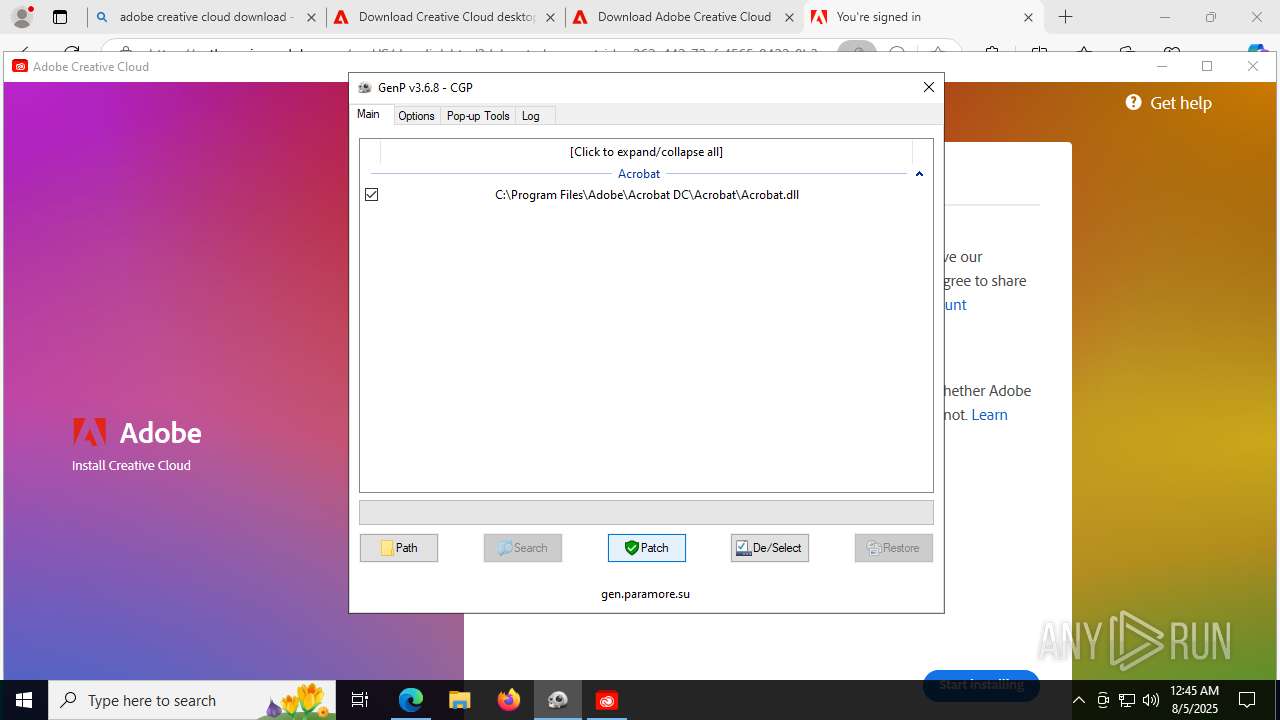This screenshot has height=720, width=1280.
Task: Open the Windows Start menu
Action: click(24, 700)
